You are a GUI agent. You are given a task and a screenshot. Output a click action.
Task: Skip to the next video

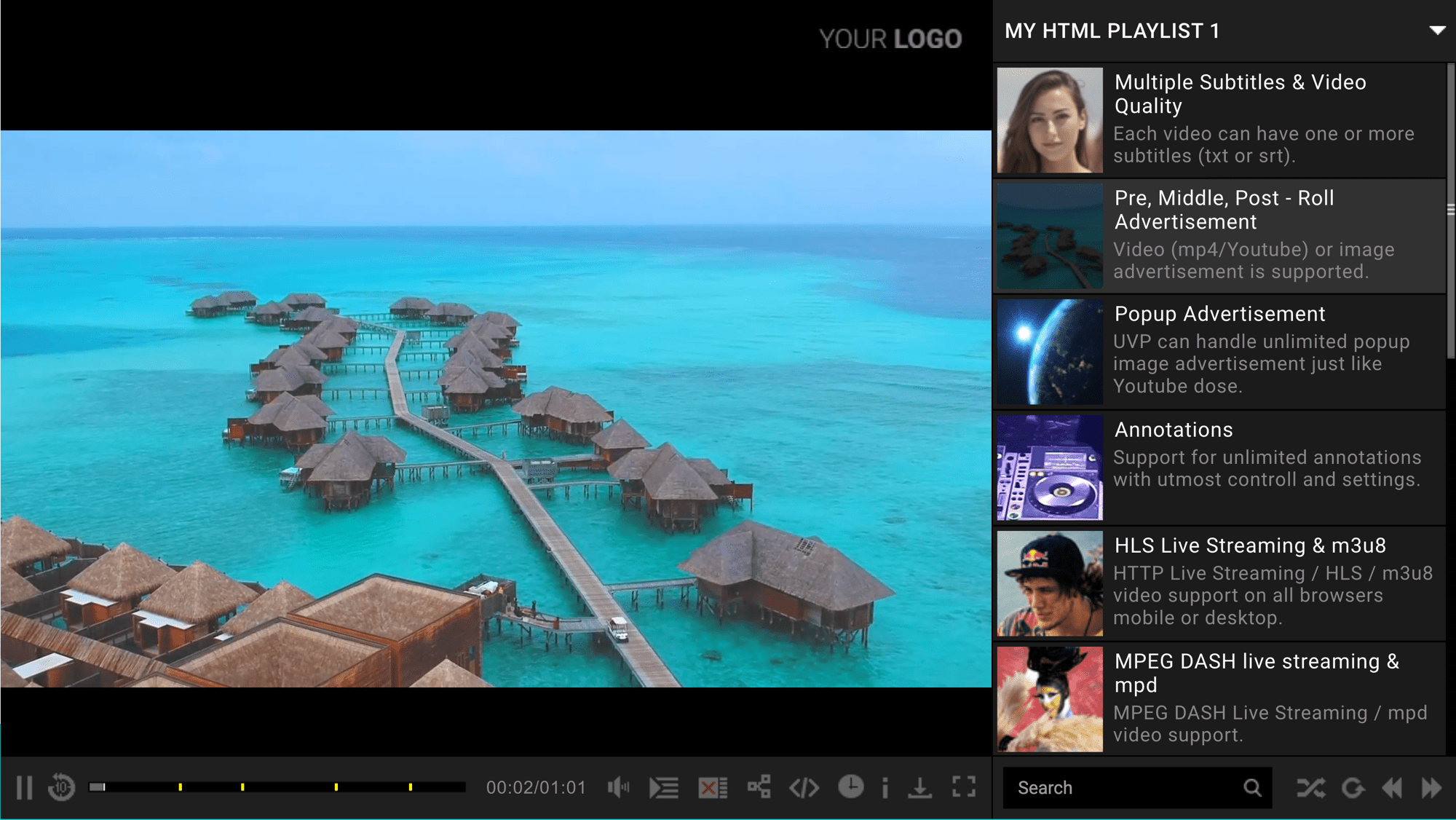coord(1431,787)
